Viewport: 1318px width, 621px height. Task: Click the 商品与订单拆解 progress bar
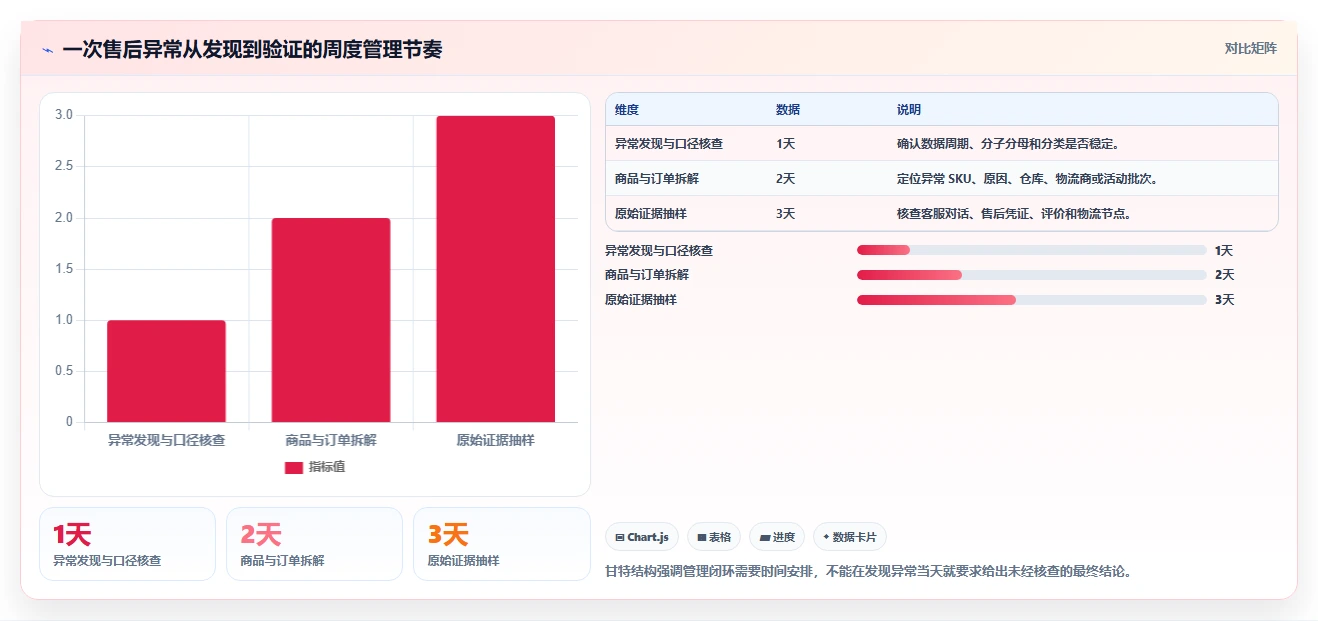point(1031,274)
